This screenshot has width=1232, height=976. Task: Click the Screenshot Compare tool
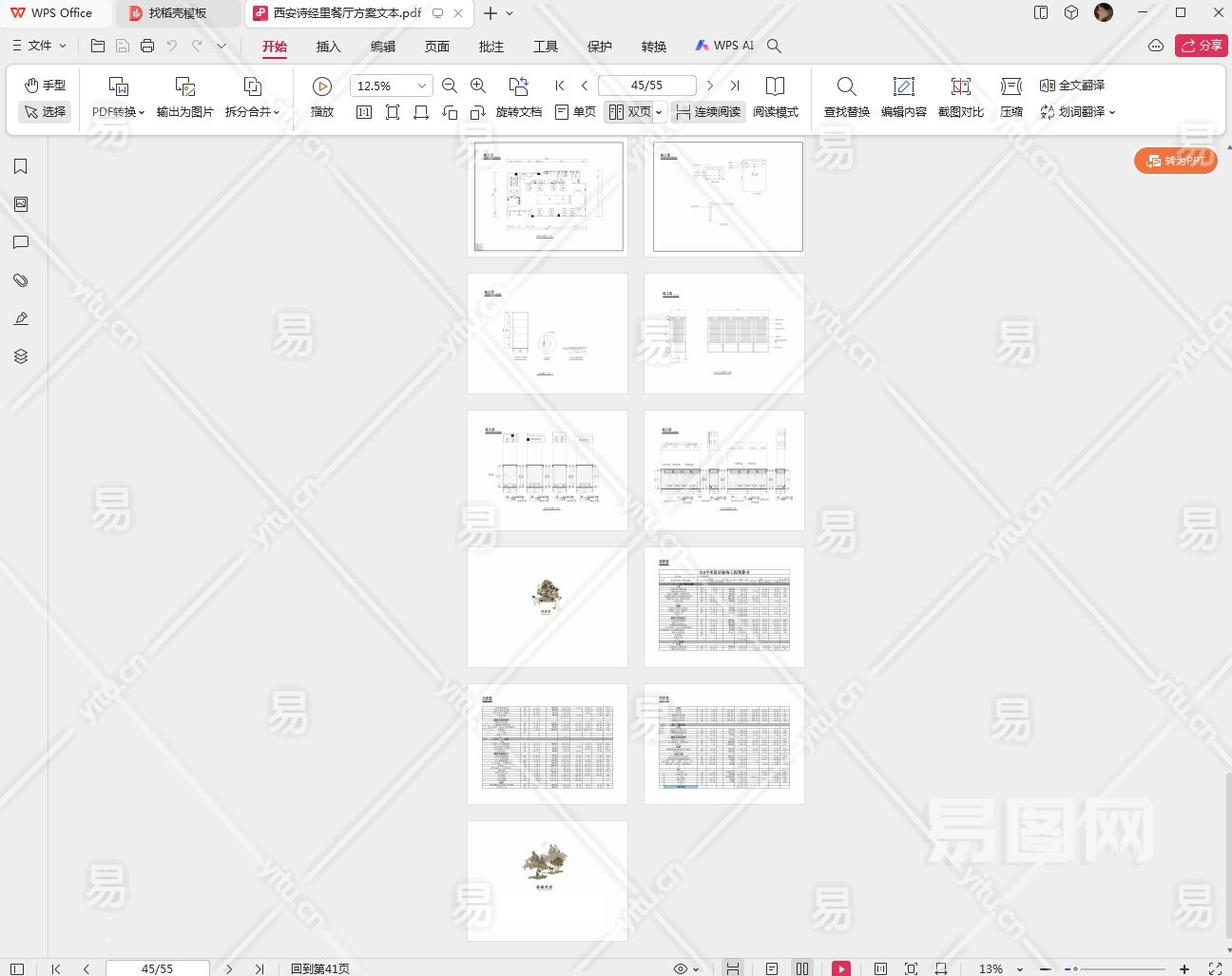(x=960, y=98)
